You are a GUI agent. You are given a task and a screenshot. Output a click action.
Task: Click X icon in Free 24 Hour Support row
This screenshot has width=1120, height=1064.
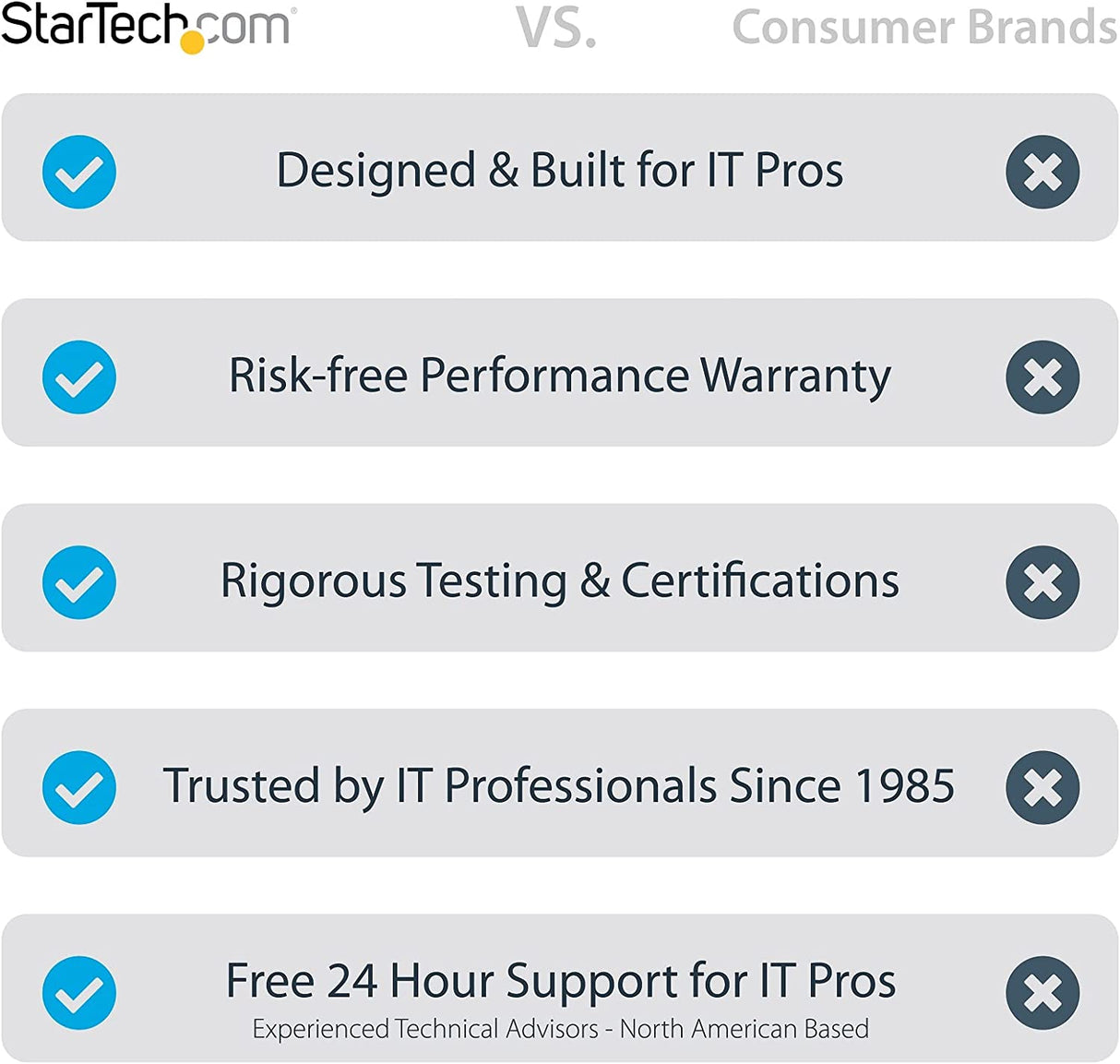[1043, 993]
